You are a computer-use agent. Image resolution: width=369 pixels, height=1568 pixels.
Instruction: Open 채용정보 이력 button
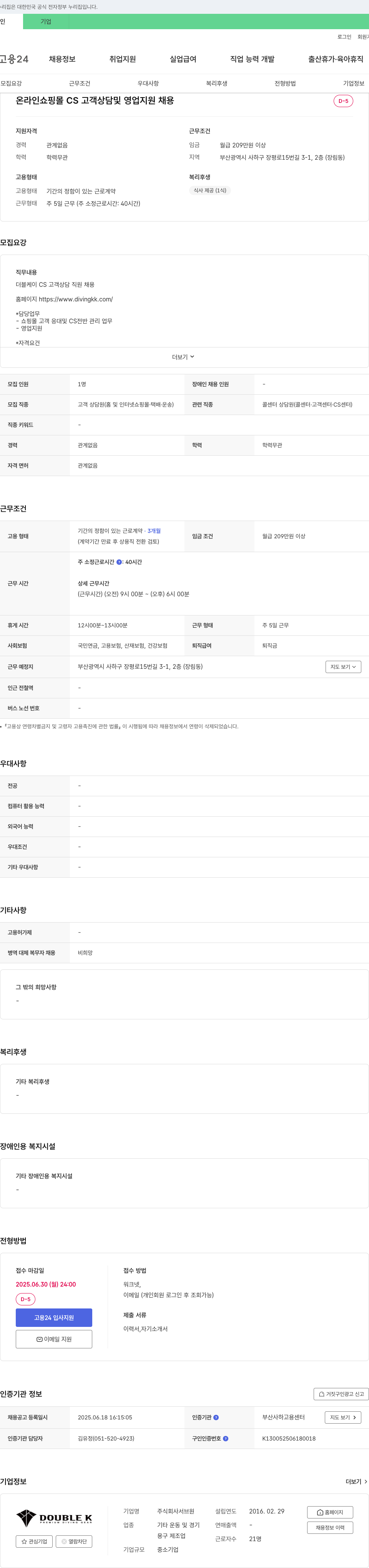330,1528
